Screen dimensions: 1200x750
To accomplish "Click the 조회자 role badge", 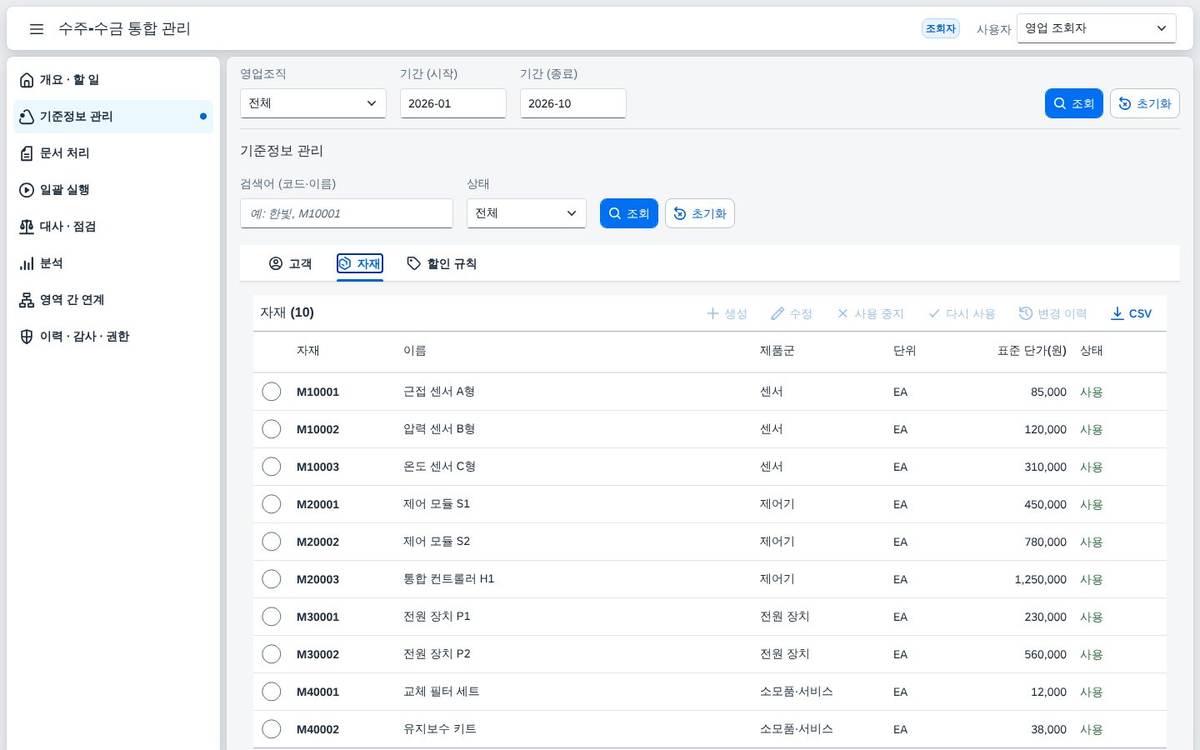I will tap(941, 29).
